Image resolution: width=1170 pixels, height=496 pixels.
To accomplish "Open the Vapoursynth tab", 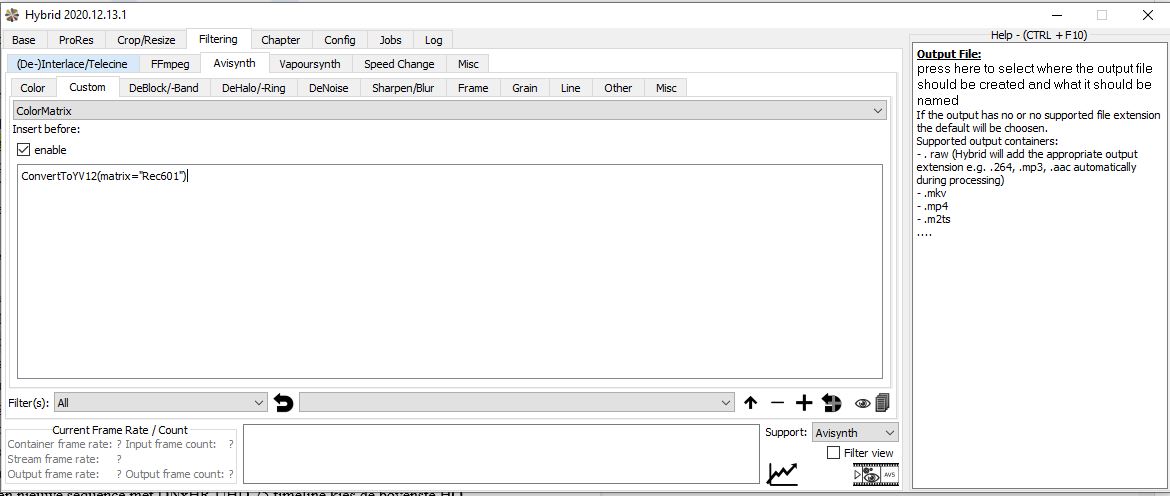I will click(309, 64).
